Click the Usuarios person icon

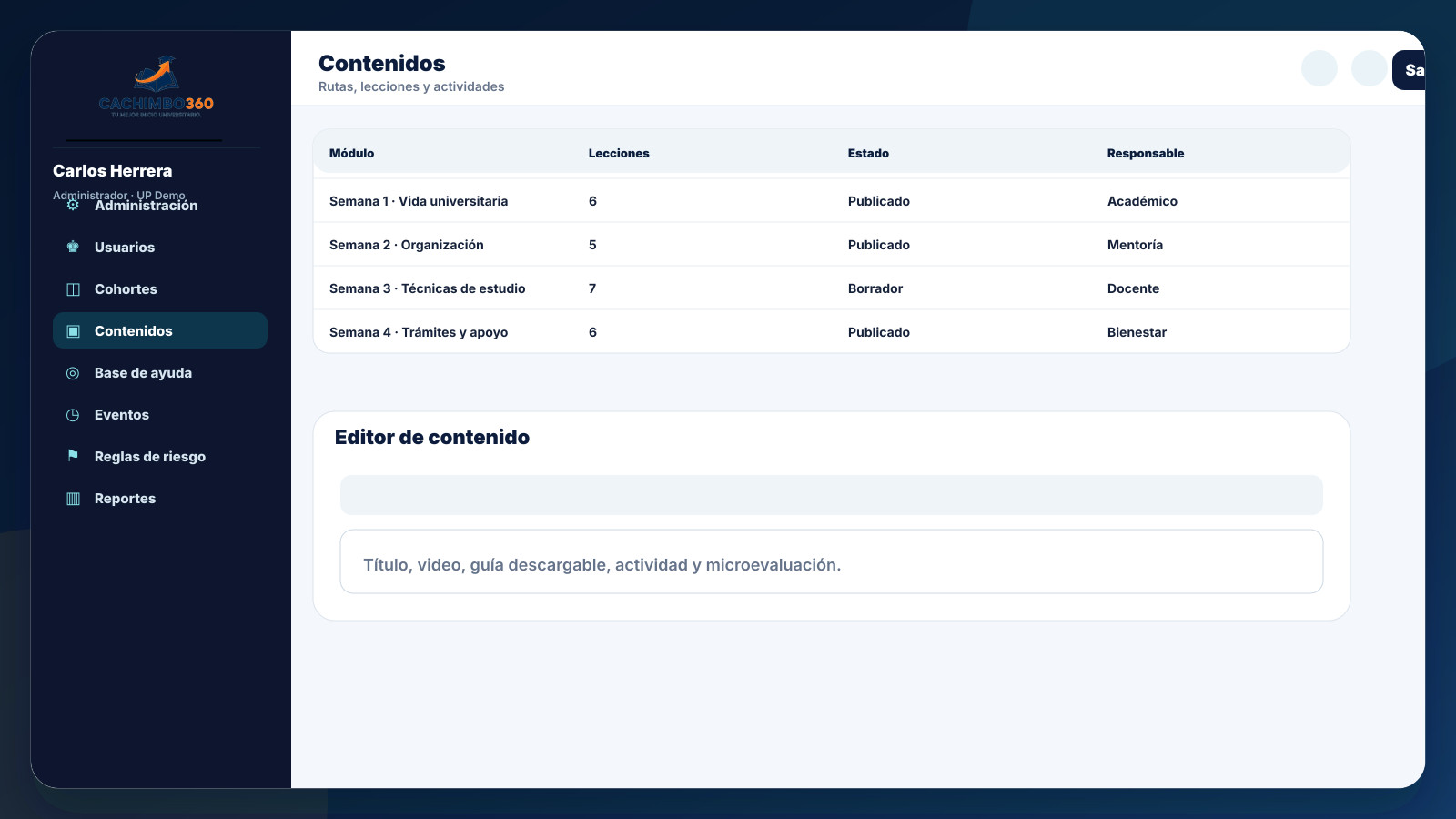pyautogui.click(x=73, y=247)
